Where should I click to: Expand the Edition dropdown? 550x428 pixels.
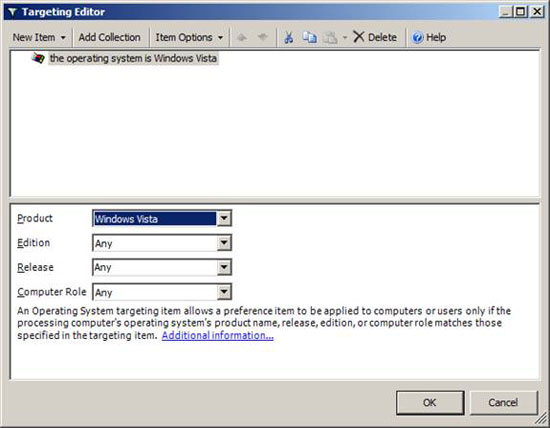click(x=224, y=243)
